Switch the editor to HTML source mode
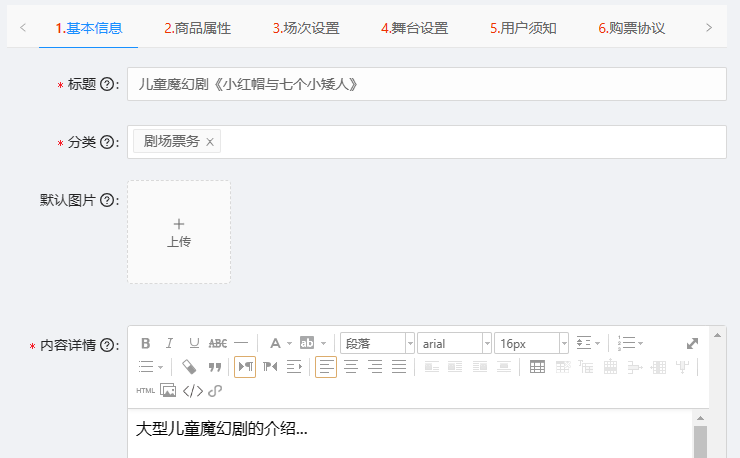740x458 pixels. coord(145,390)
